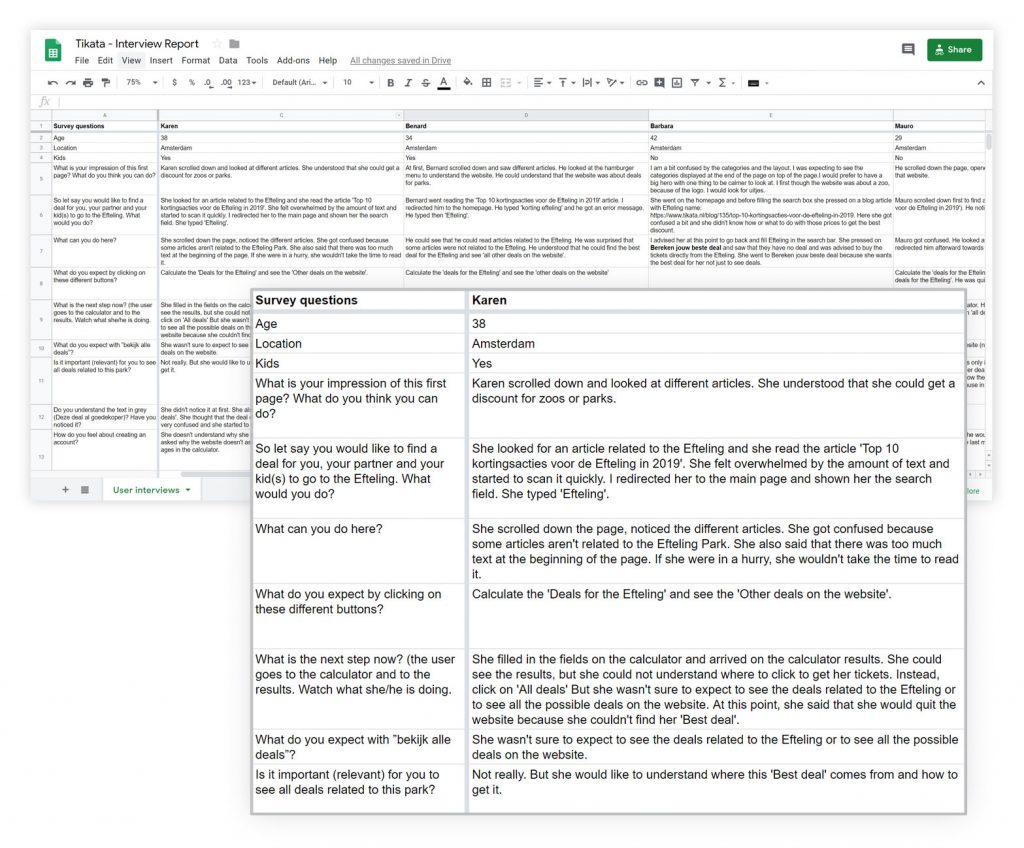This screenshot has width=1024, height=848.
Task: Open the Insert menu
Action: (x=161, y=60)
